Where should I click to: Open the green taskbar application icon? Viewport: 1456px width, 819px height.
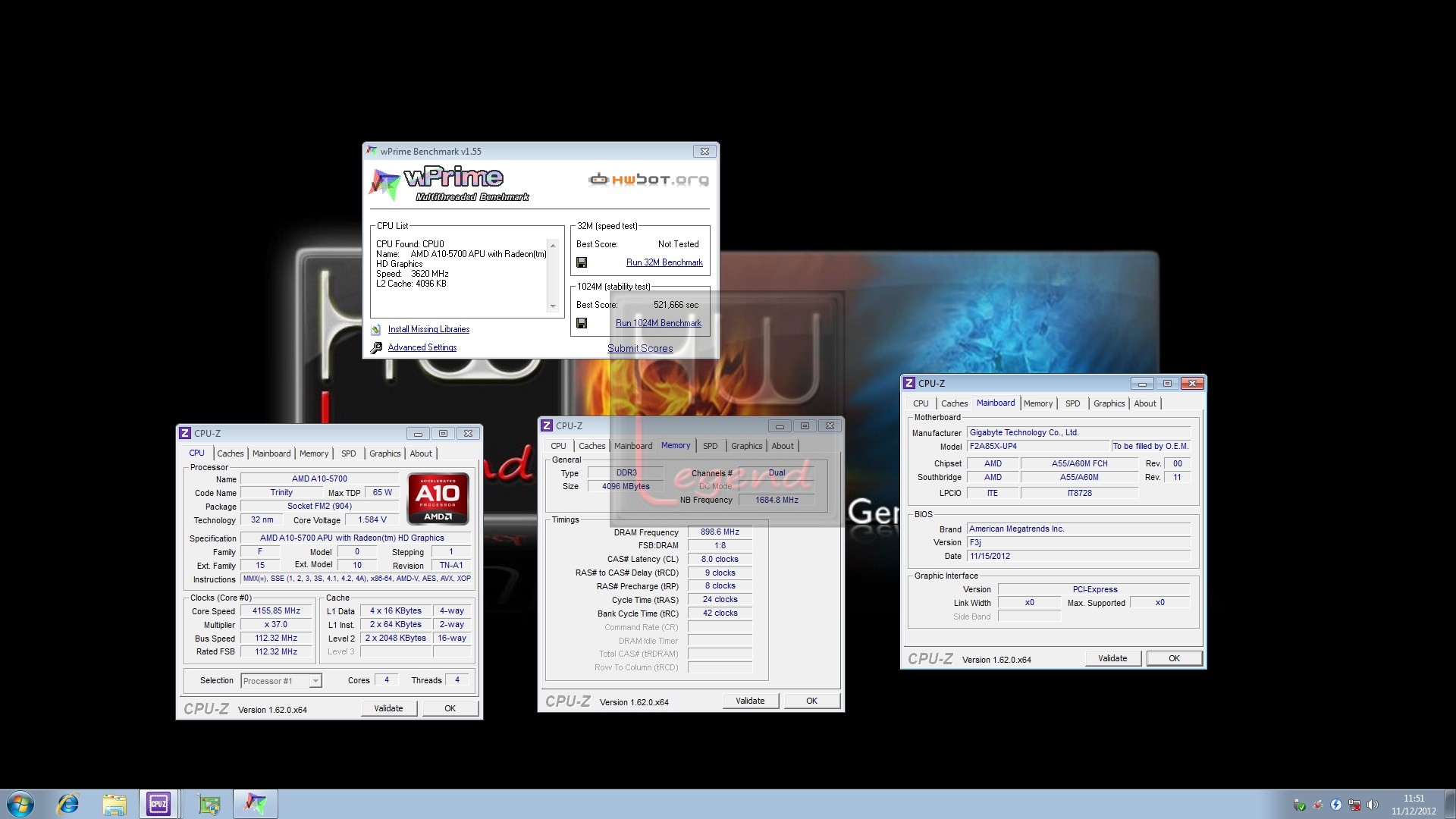pos(209,804)
